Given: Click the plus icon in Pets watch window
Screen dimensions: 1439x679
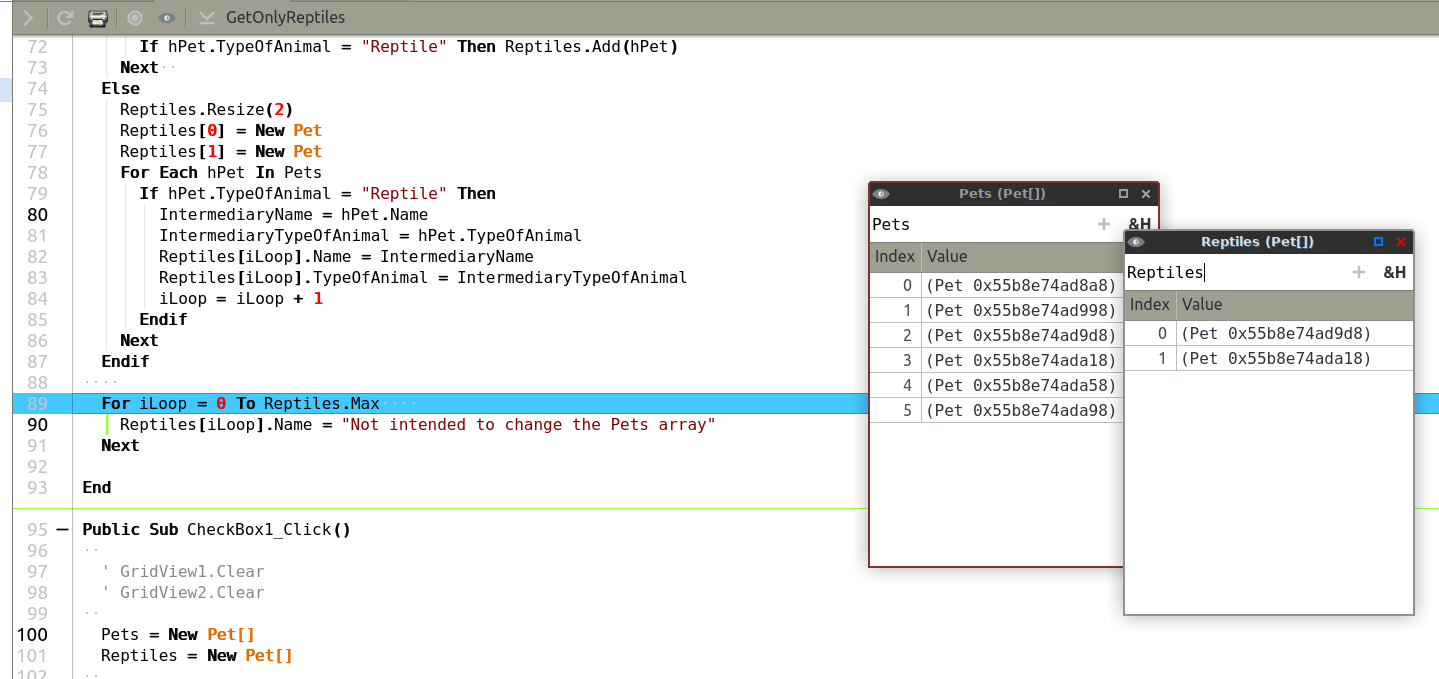Looking at the screenshot, I should pos(1104,224).
